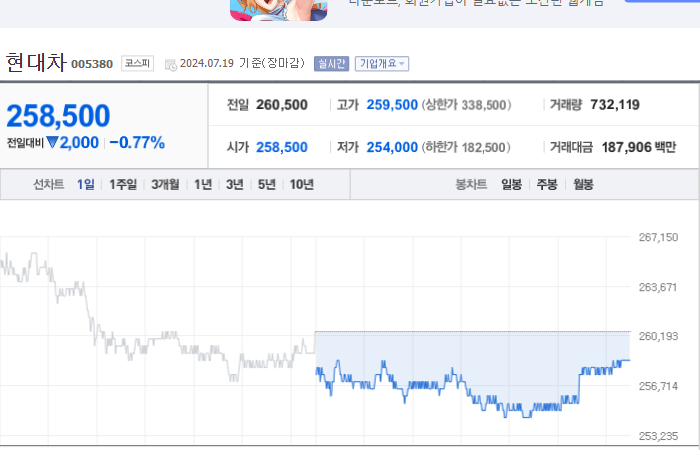This screenshot has width=700, height=450.
Task: Click the chart axis label 267,150
Action: [x=658, y=238]
